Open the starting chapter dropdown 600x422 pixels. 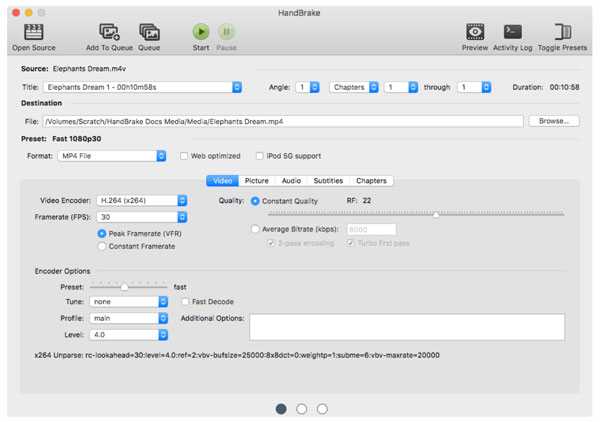(x=401, y=87)
